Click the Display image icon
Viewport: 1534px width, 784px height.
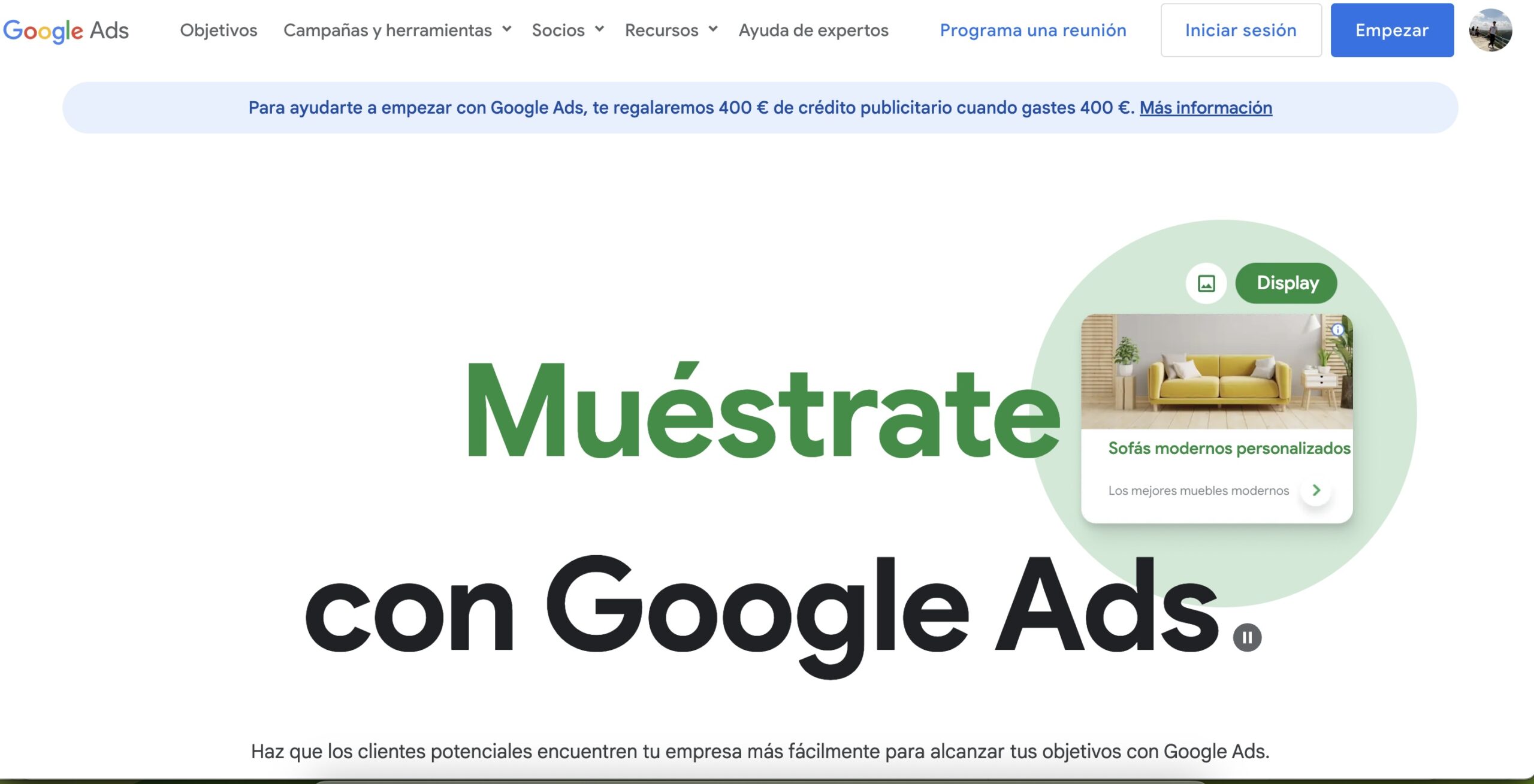click(x=1206, y=283)
